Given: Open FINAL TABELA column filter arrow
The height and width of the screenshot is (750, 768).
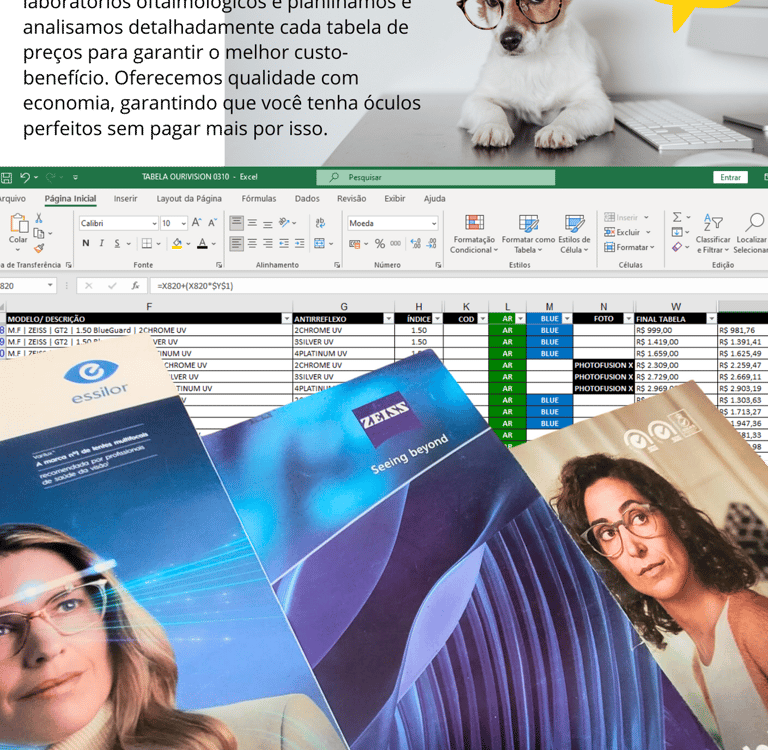Looking at the screenshot, I should pyautogui.click(x=712, y=319).
